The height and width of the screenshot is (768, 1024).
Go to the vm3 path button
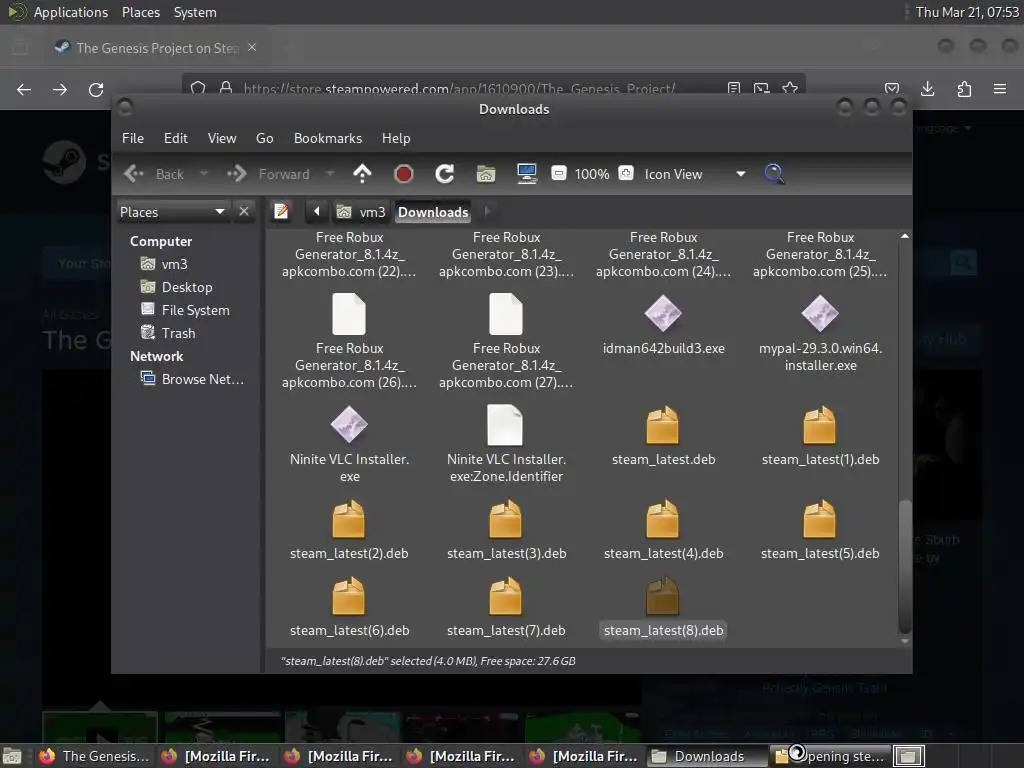point(360,212)
